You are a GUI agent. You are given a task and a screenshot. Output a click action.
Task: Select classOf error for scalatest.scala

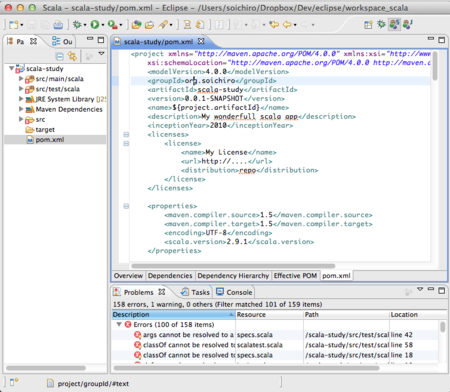276,345
